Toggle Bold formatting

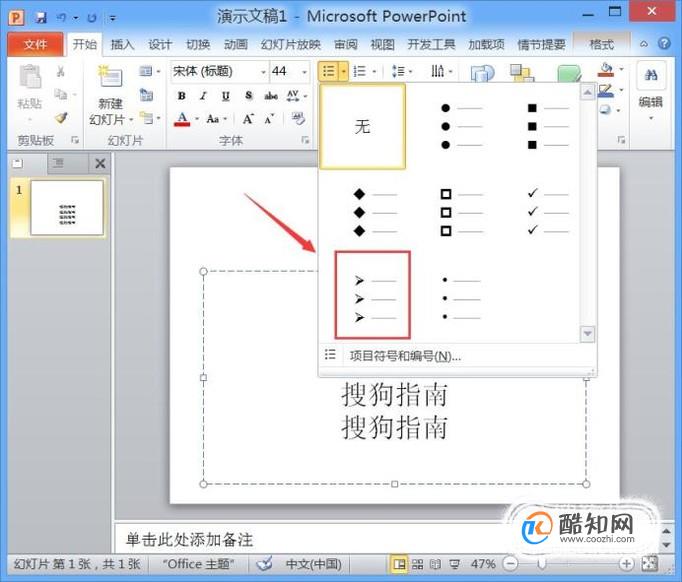tap(181, 96)
